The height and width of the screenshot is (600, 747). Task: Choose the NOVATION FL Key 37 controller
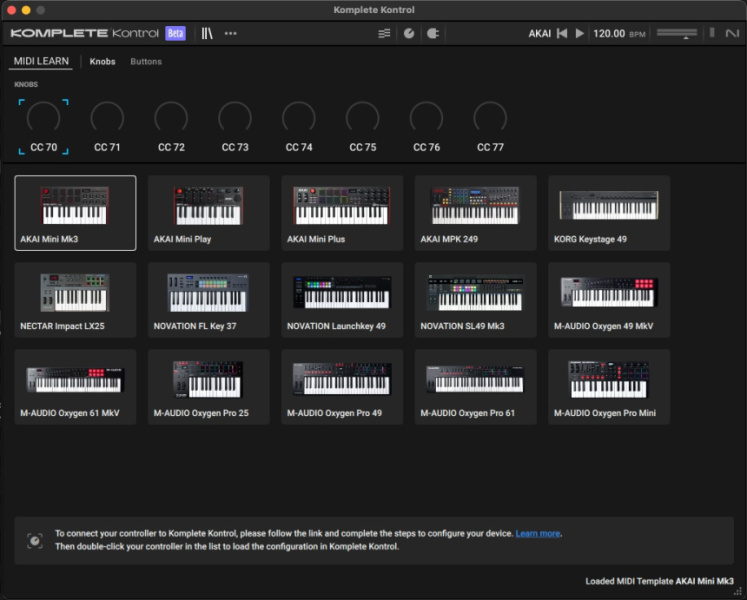[209, 300]
